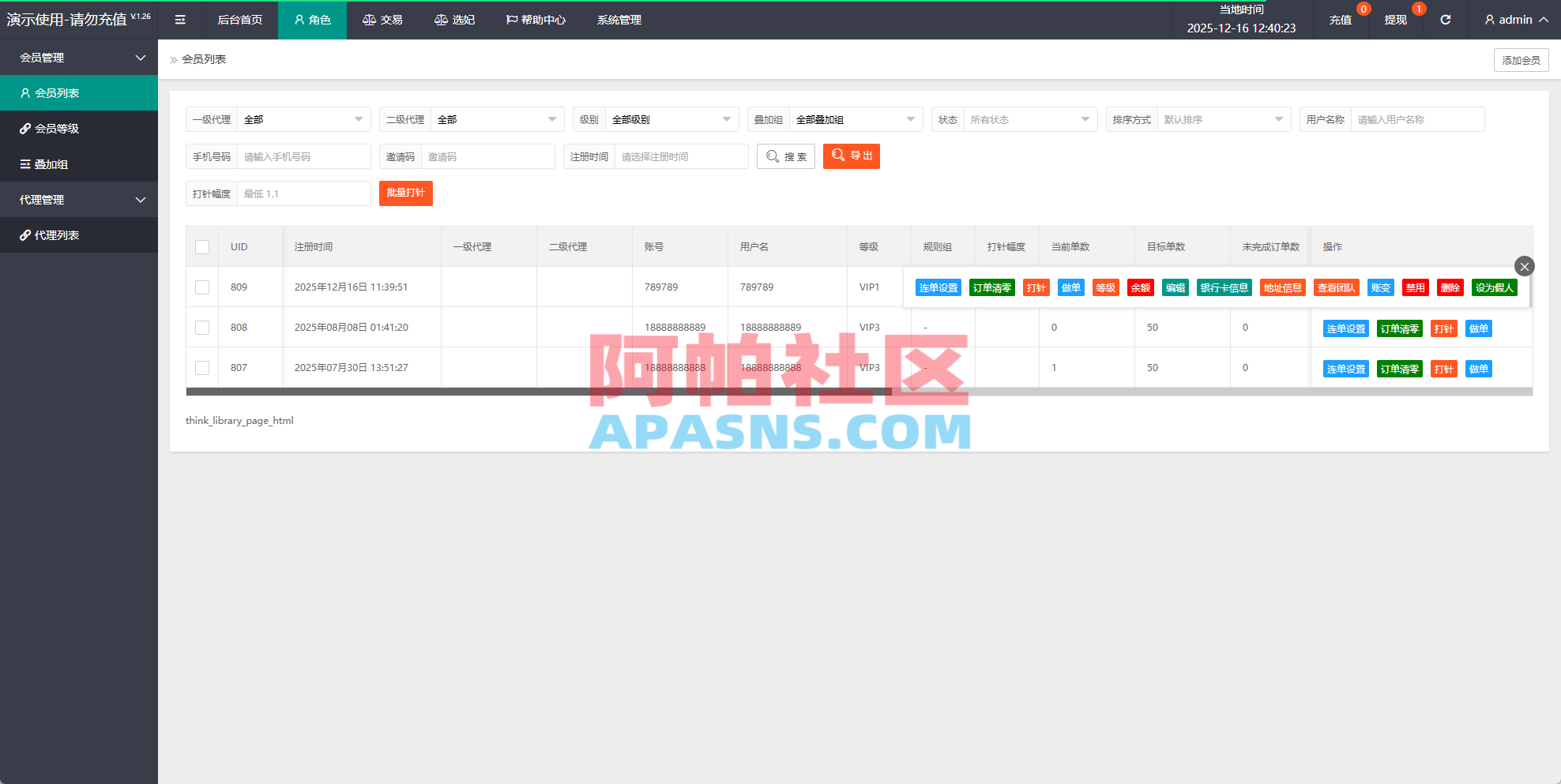Focus the 手机号码 input field
The width and height of the screenshot is (1561, 784).
click(x=304, y=156)
